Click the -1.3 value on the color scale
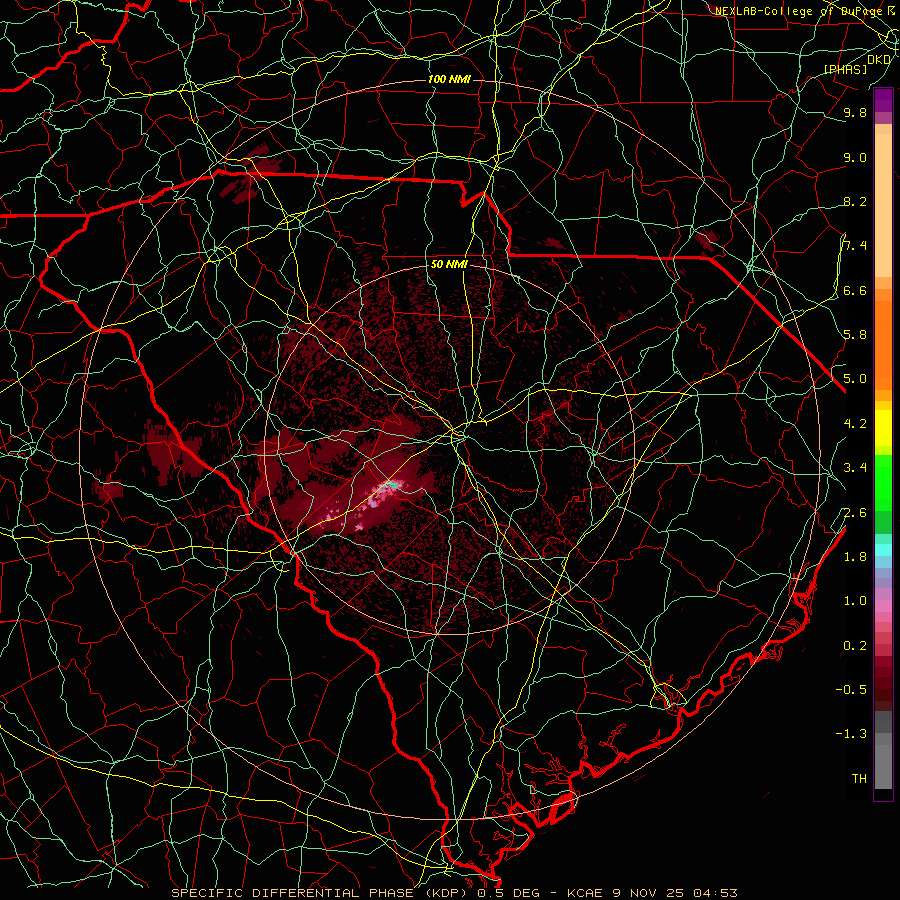The height and width of the screenshot is (900, 900). (851, 734)
